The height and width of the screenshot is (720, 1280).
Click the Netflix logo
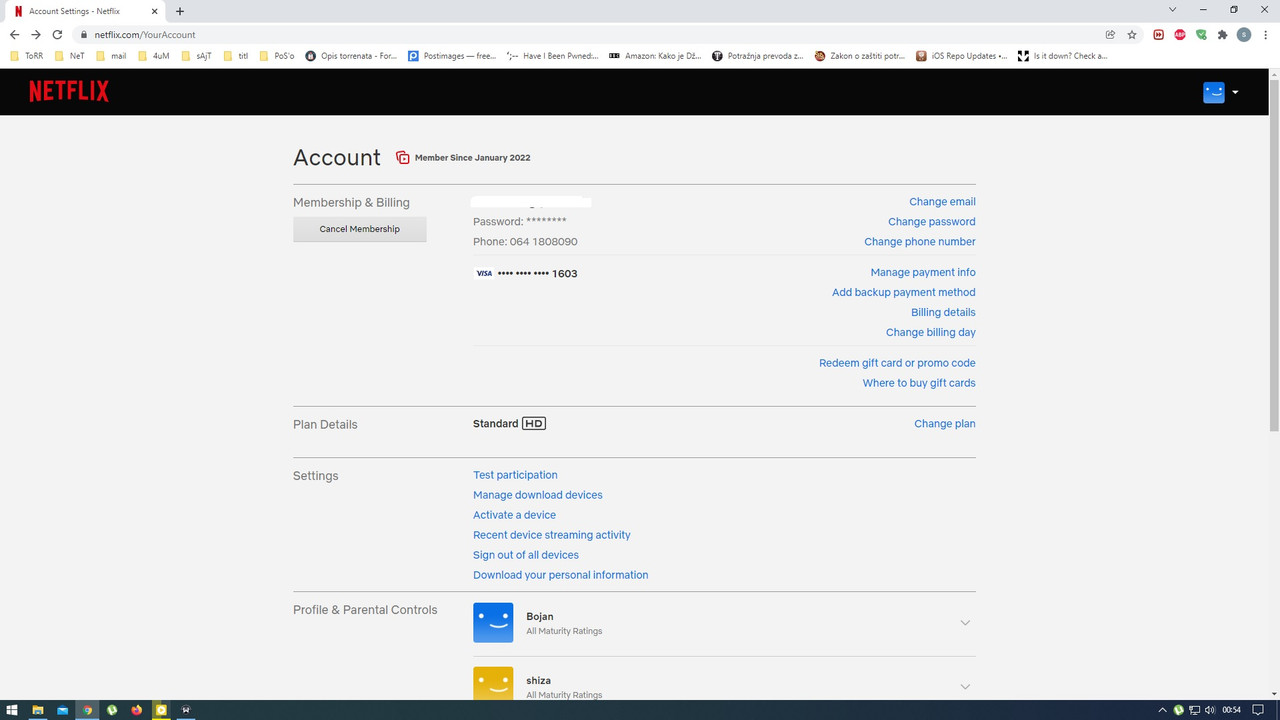point(69,92)
